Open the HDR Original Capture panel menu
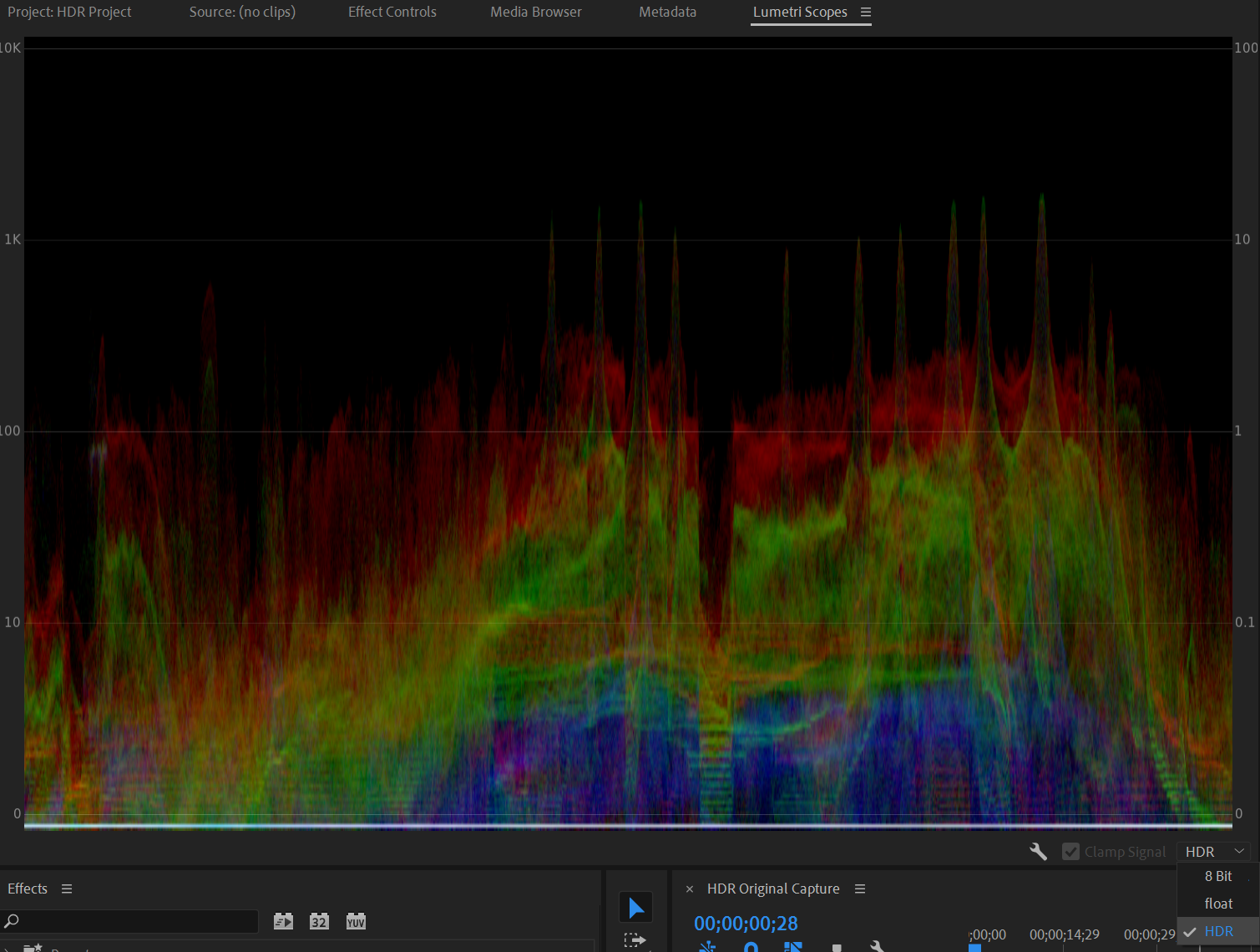Viewport: 1260px width, 952px height. point(860,889)
